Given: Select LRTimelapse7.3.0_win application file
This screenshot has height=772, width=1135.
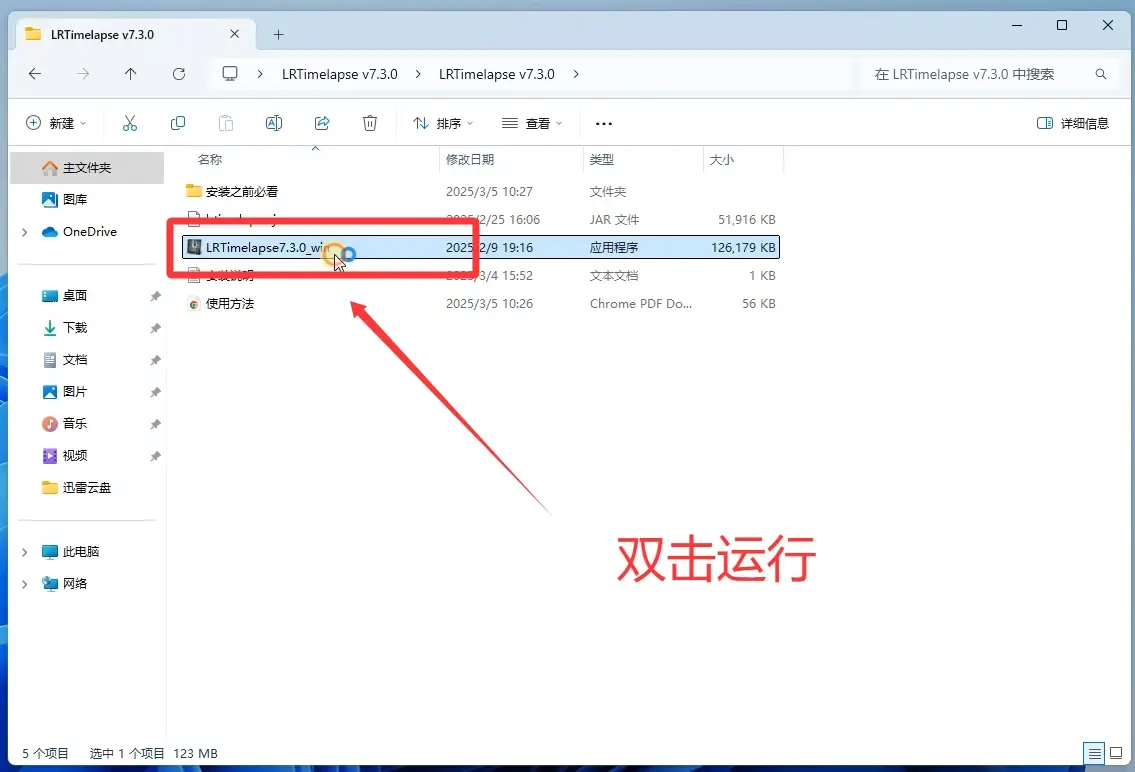Looking at the screenshot, I should coord(481,247).
